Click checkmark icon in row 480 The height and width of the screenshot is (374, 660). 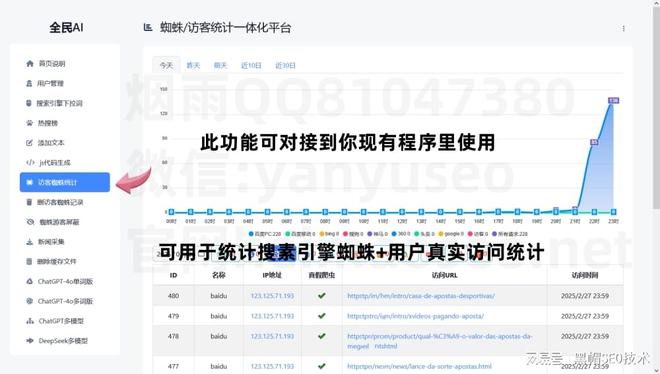coord(322,296)
